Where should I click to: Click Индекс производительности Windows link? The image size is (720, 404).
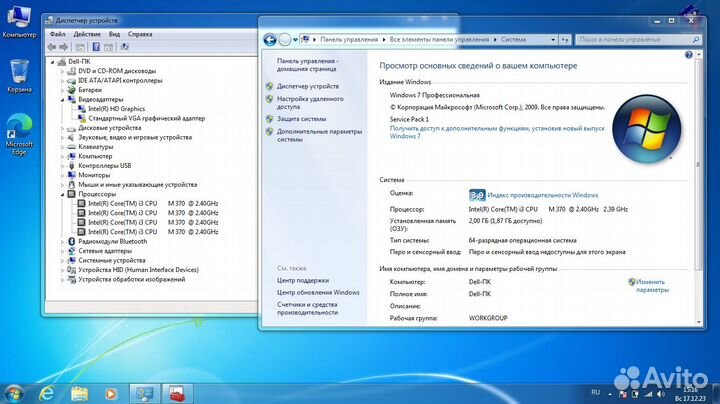pos(542,195)
